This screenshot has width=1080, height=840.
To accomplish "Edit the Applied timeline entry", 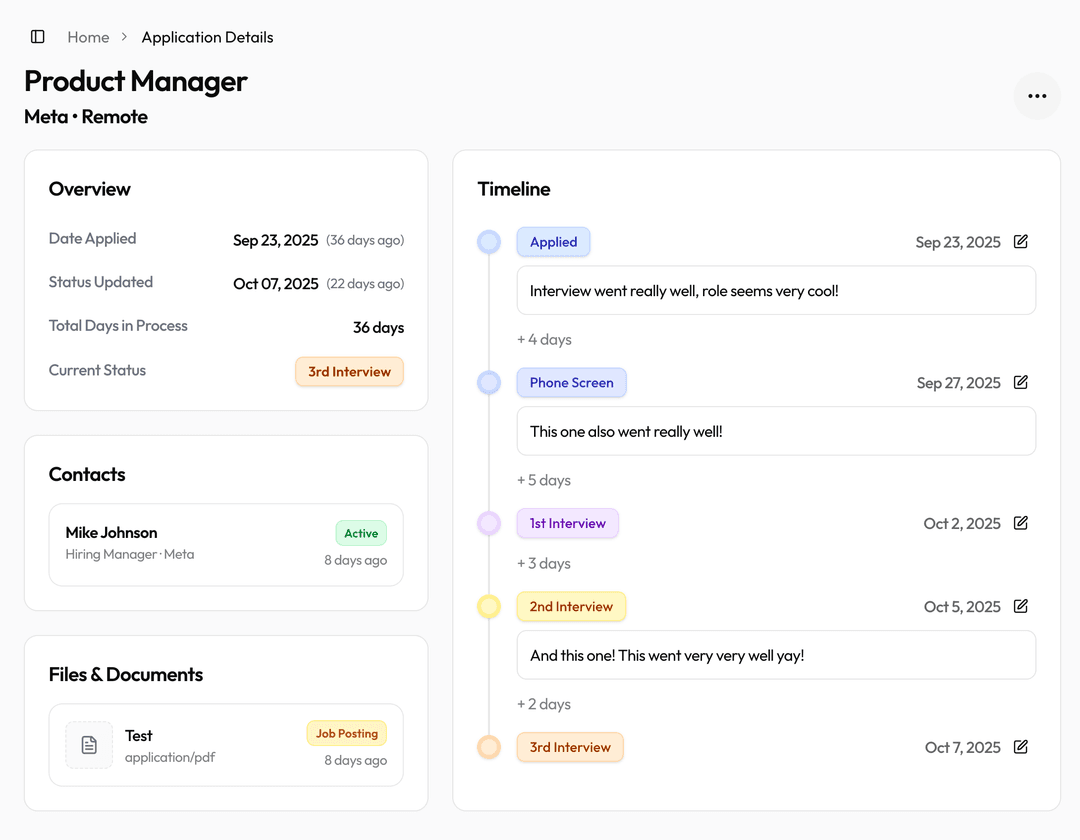I will point(1019,241).
